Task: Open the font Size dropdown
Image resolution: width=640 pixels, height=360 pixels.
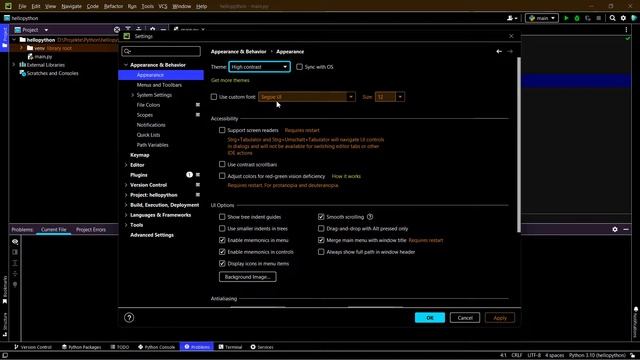Action: 390,97
